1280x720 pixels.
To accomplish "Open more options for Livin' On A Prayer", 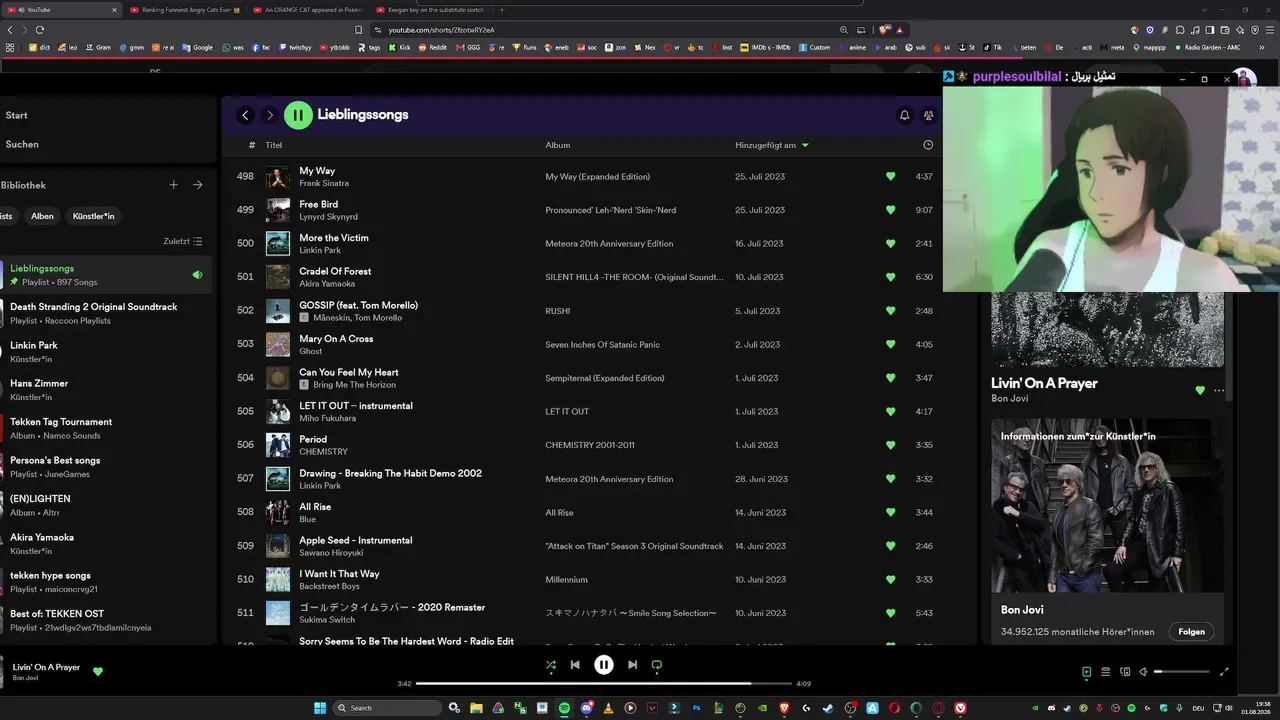I will click(1219, 391).
